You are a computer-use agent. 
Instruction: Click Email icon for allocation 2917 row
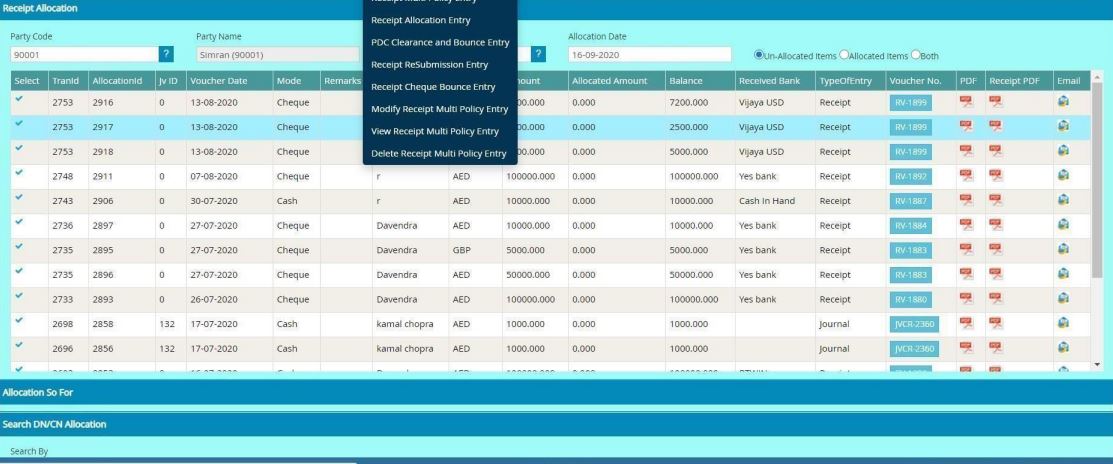pos(1063,126)
